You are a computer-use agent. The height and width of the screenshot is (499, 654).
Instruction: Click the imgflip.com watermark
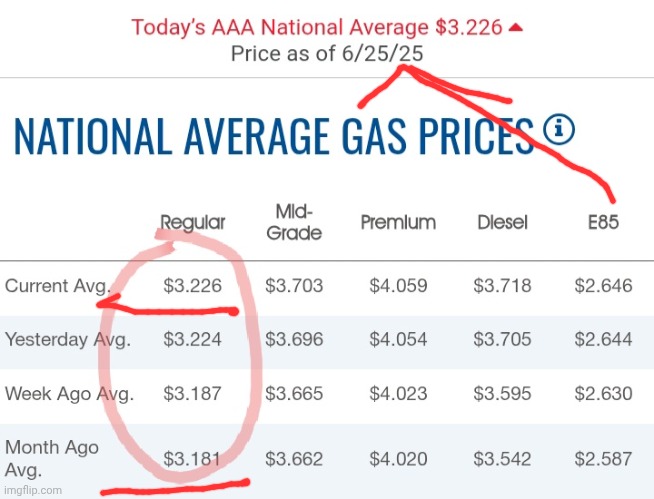point(33,491)
